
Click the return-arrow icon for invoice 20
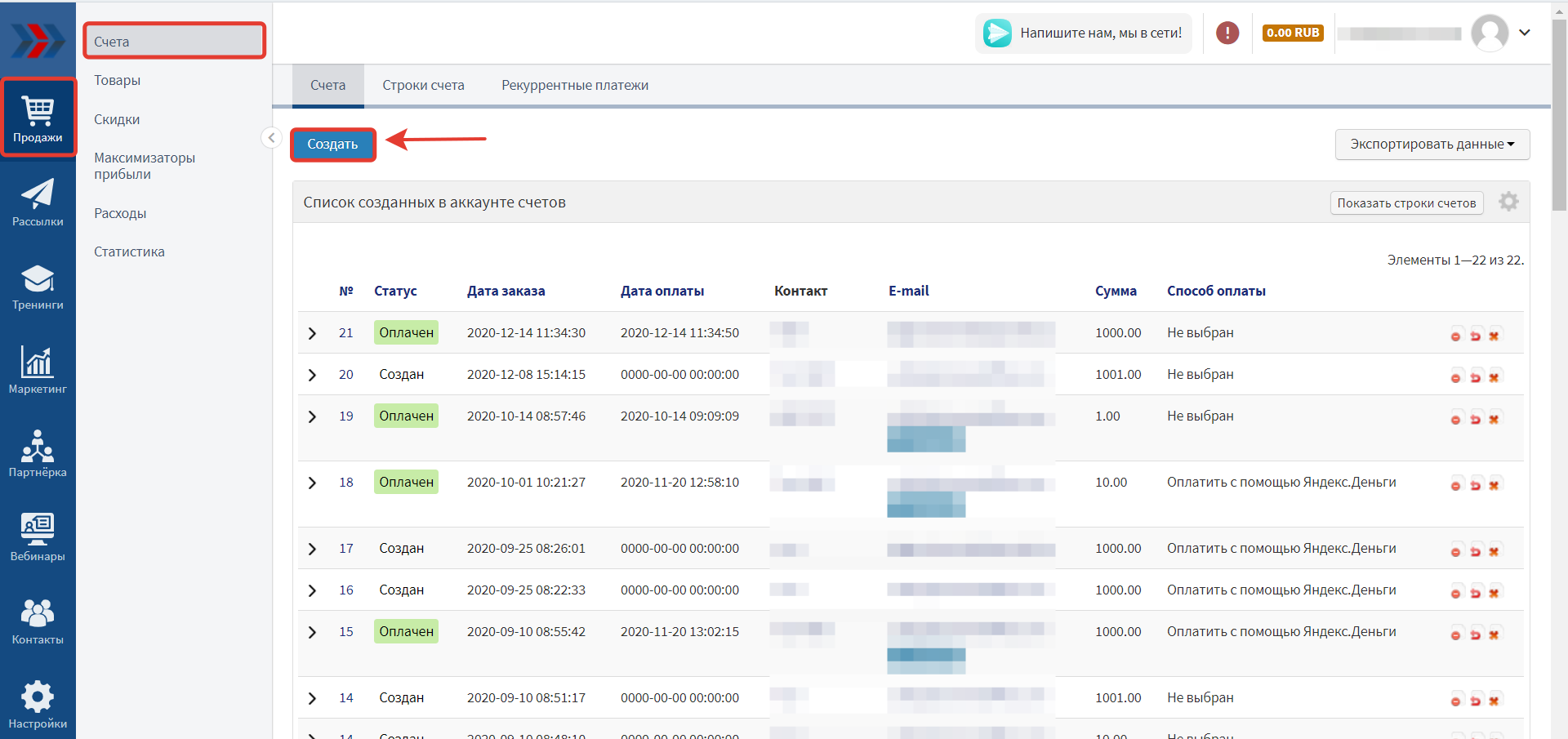pyautogui.click(x=1475, y=377)
